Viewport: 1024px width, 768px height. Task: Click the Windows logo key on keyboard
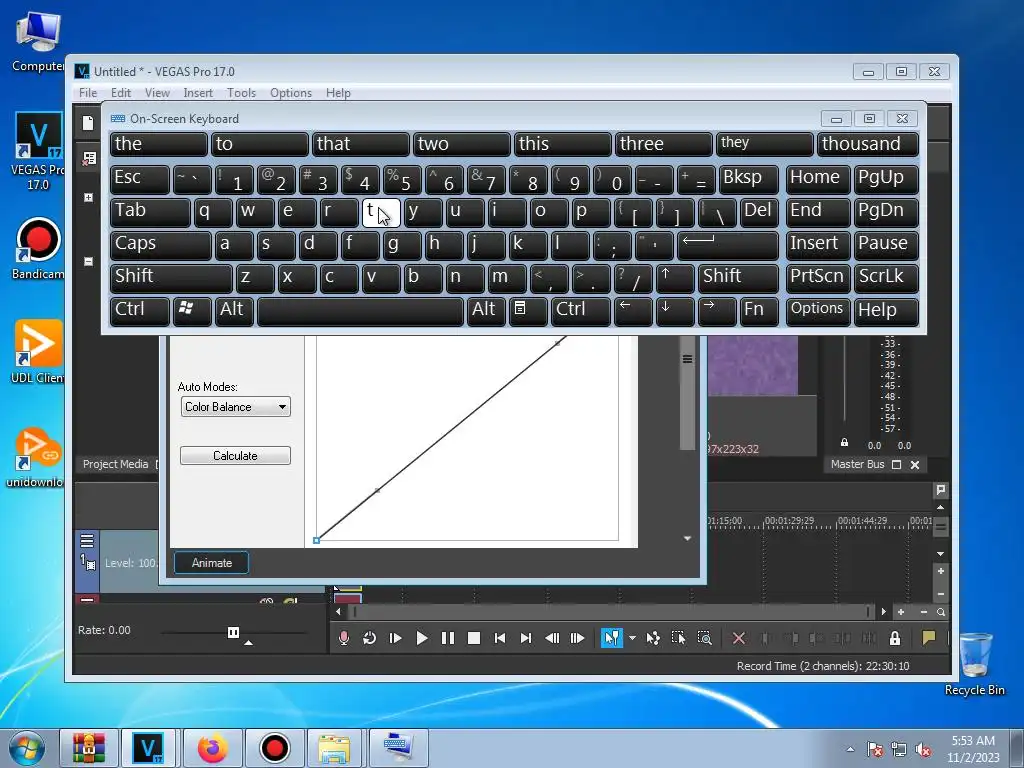coord(192,311)
